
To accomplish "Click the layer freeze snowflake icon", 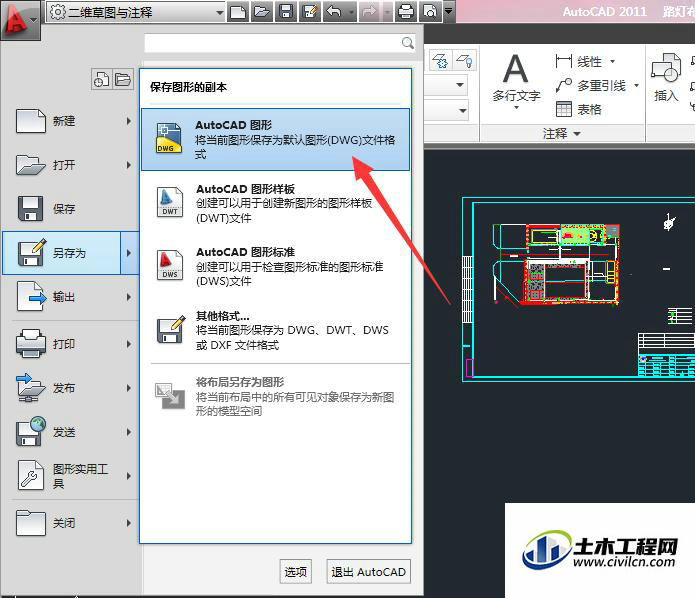I will (x=441, y=61).
